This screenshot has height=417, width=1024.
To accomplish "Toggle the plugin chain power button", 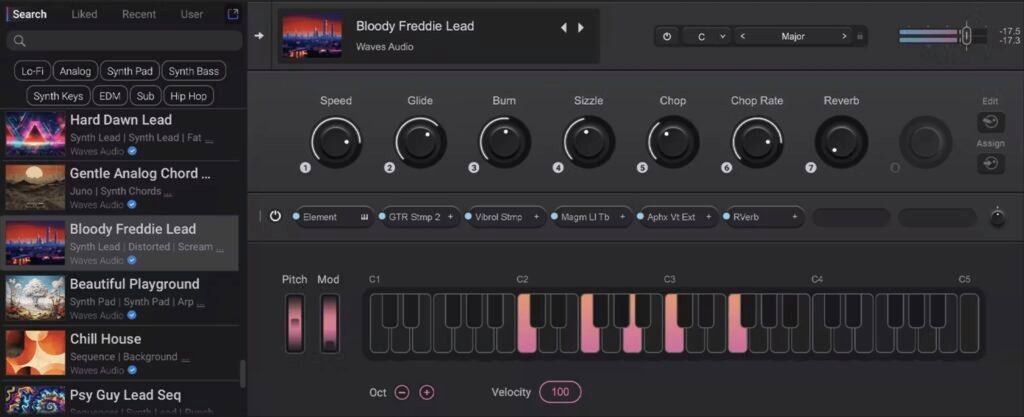I will point(275,216).
